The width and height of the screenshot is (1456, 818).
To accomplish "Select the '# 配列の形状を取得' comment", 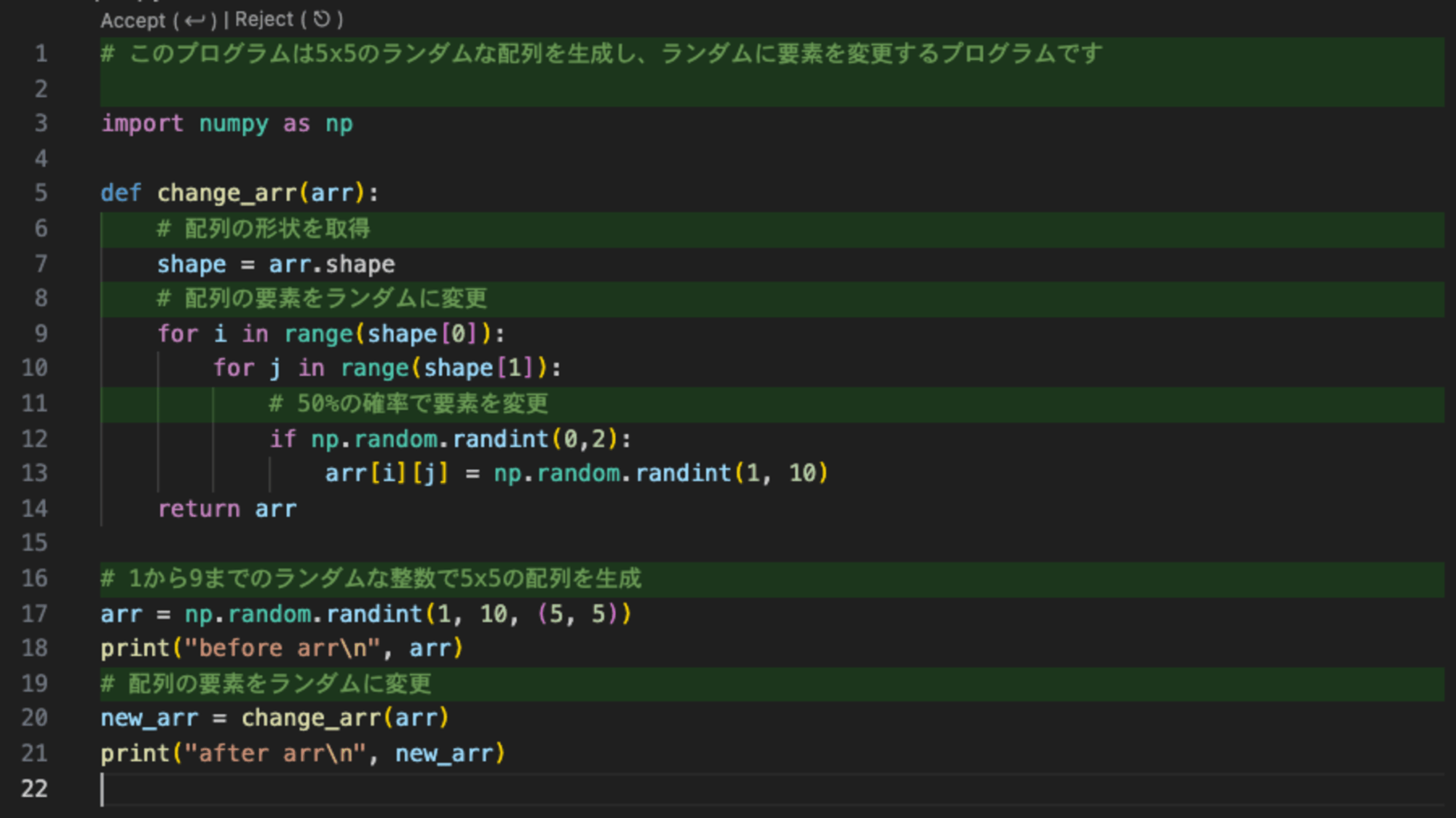I will point(264,229).
